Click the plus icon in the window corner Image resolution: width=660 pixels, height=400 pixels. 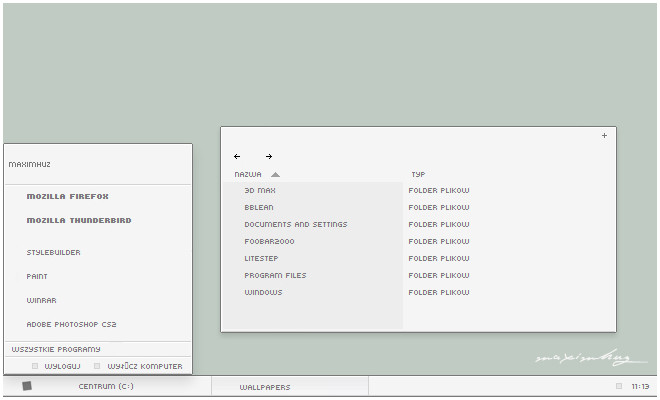(604, 136)
